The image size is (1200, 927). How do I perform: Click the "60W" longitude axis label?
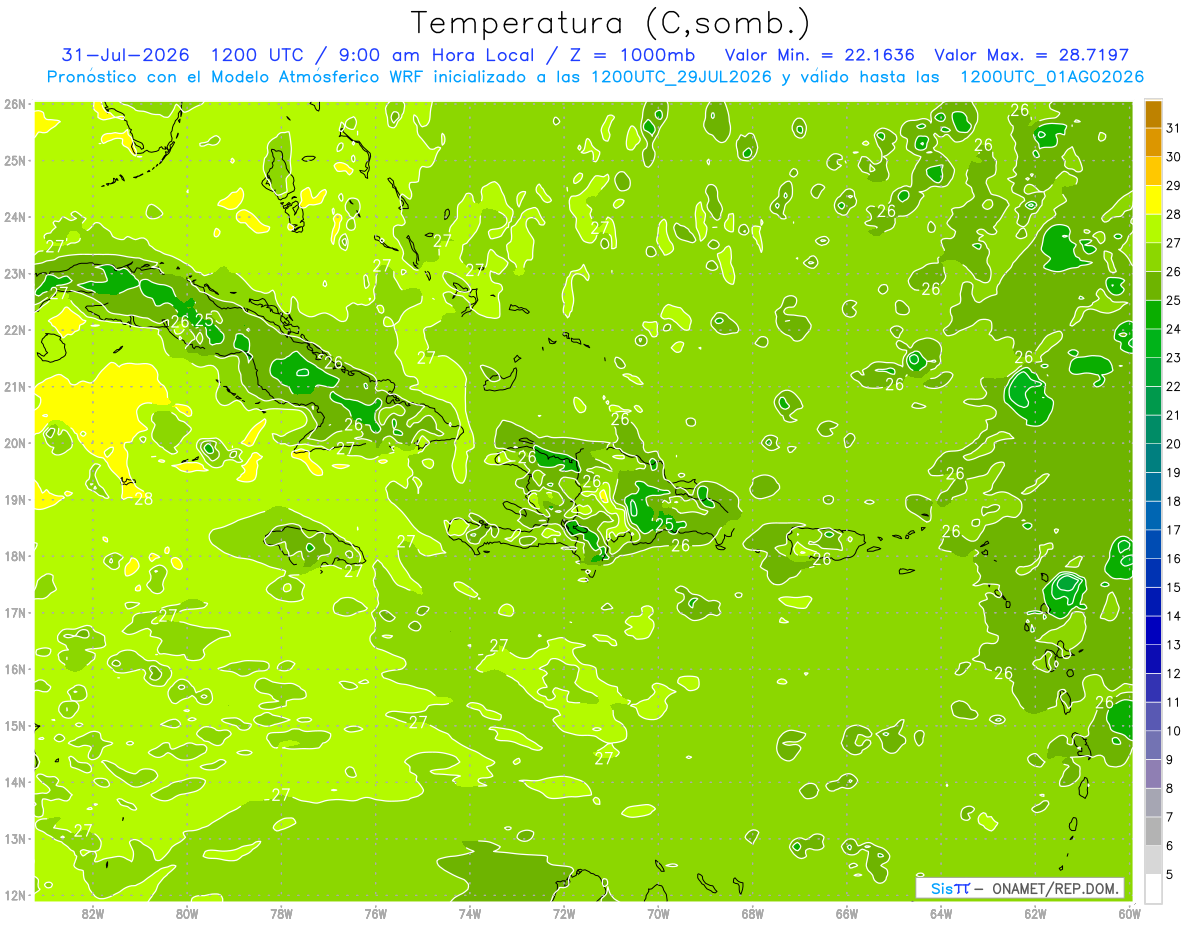coord(1129,913)
